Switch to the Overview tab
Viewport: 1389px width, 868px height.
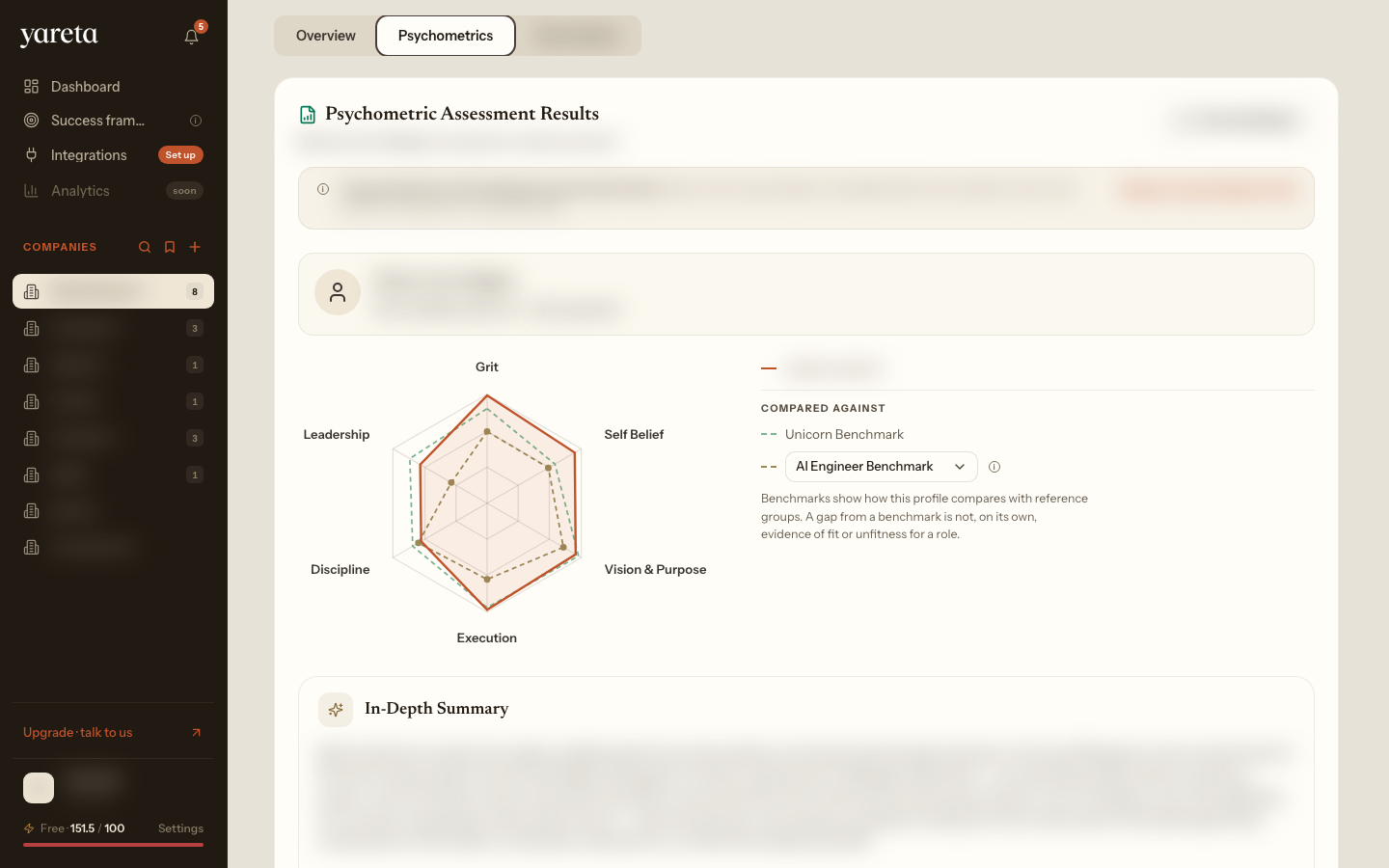(x=326, y=36)
